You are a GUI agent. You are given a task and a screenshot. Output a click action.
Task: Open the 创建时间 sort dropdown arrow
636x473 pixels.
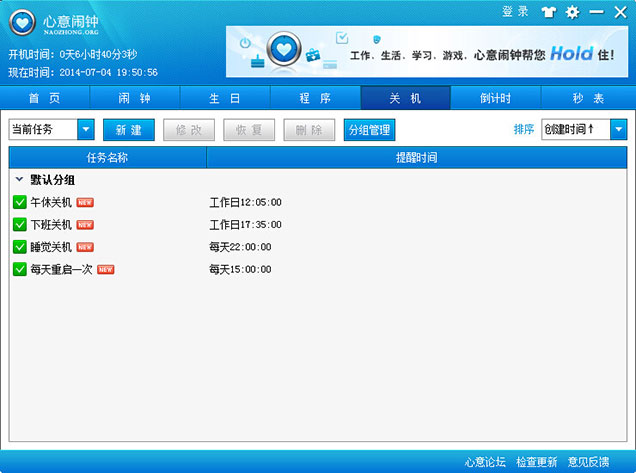pyautogui.click(x=619, y=129)
